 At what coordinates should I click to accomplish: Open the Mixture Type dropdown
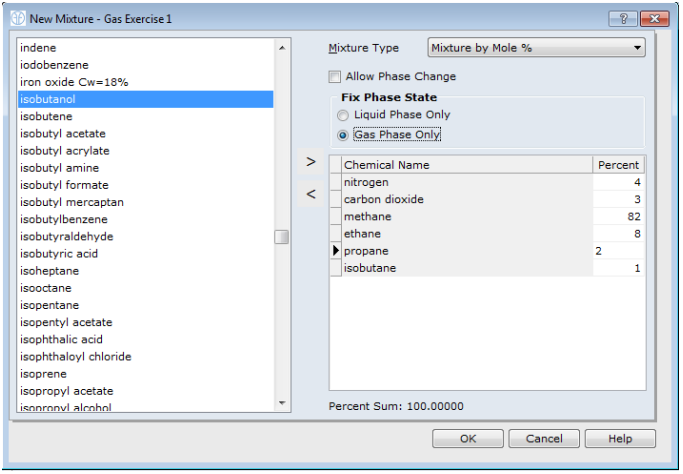point(536,48)
